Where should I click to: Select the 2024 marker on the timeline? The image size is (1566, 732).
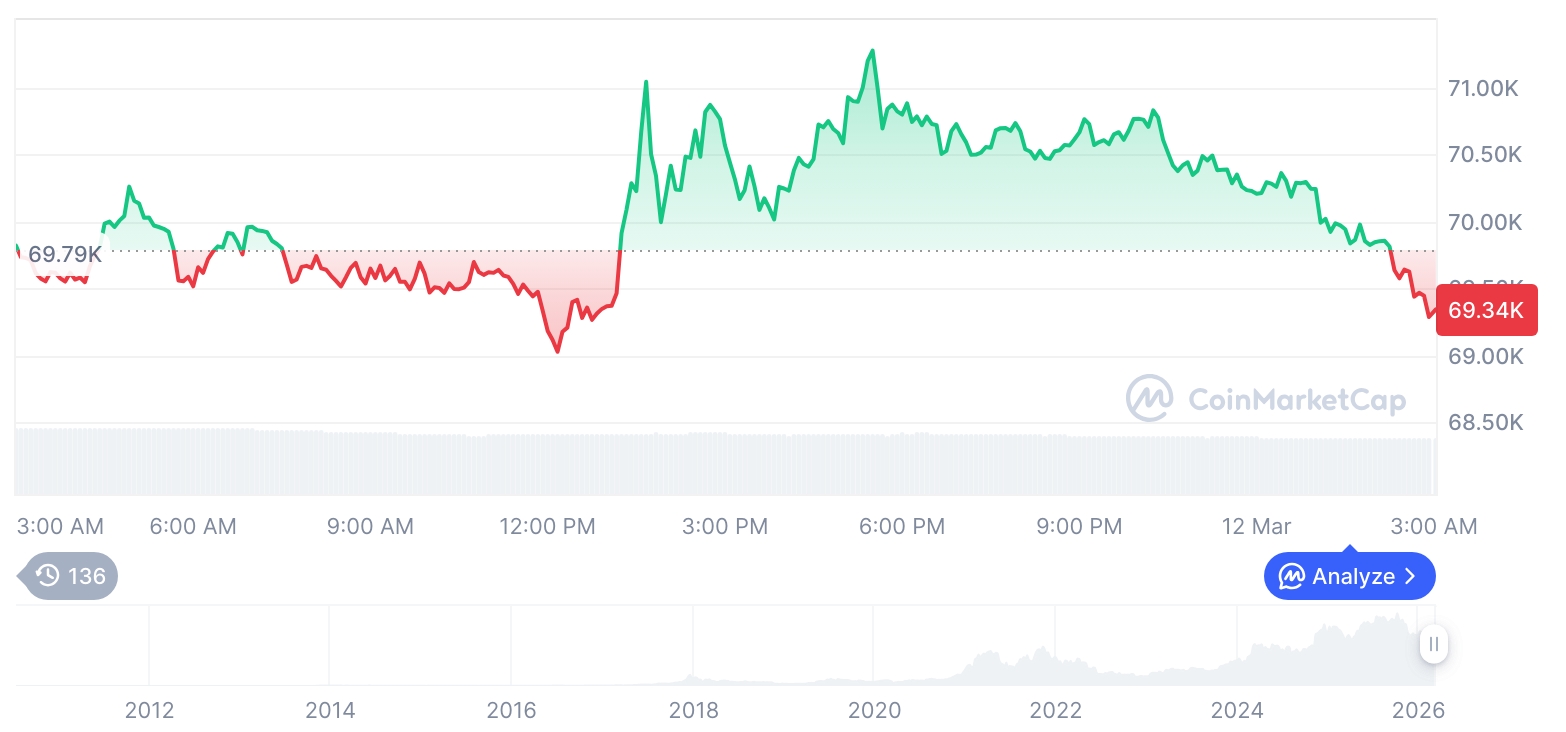point(1237,710)
